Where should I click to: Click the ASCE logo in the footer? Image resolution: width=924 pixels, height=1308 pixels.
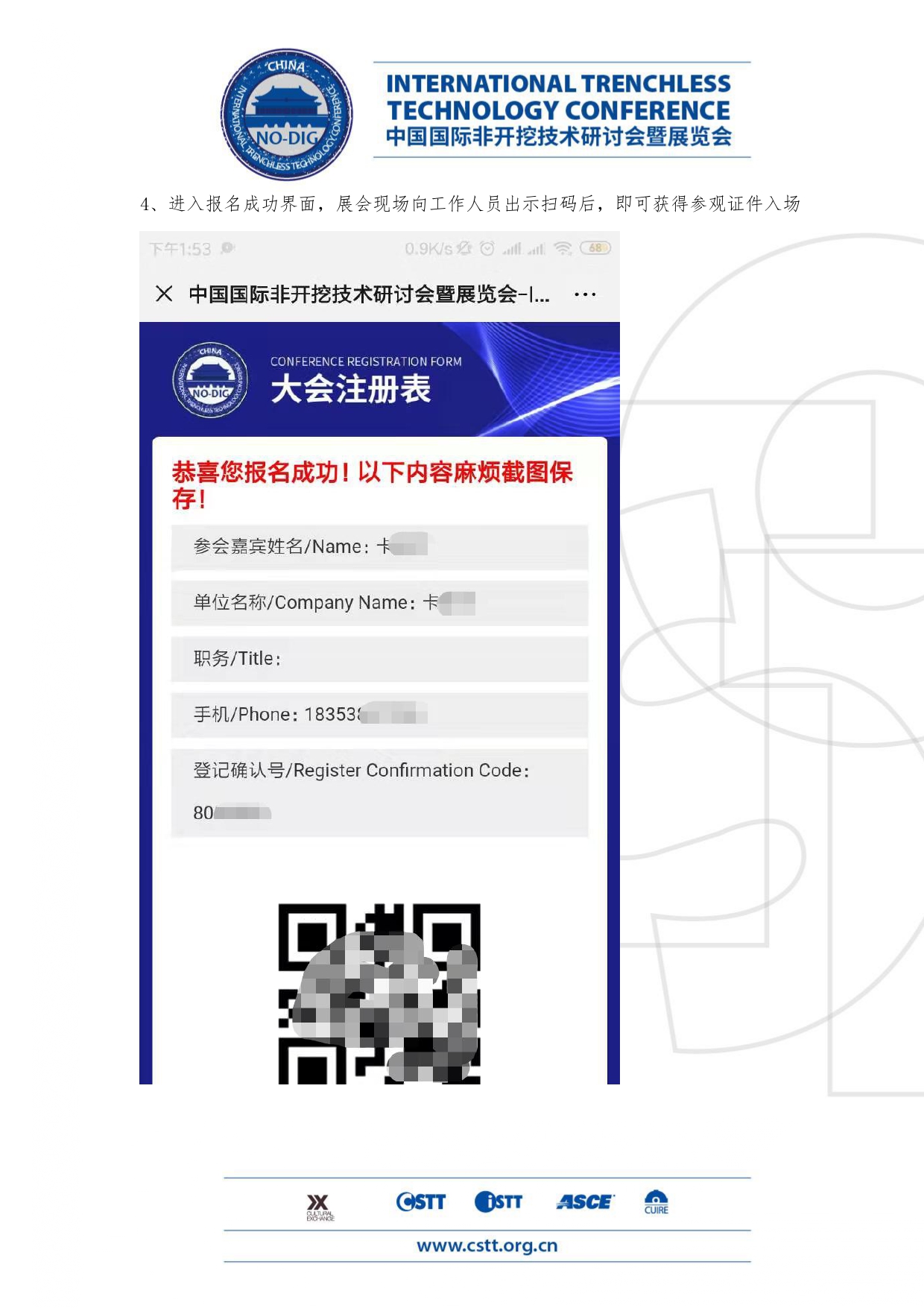[x=585, y=1201]
